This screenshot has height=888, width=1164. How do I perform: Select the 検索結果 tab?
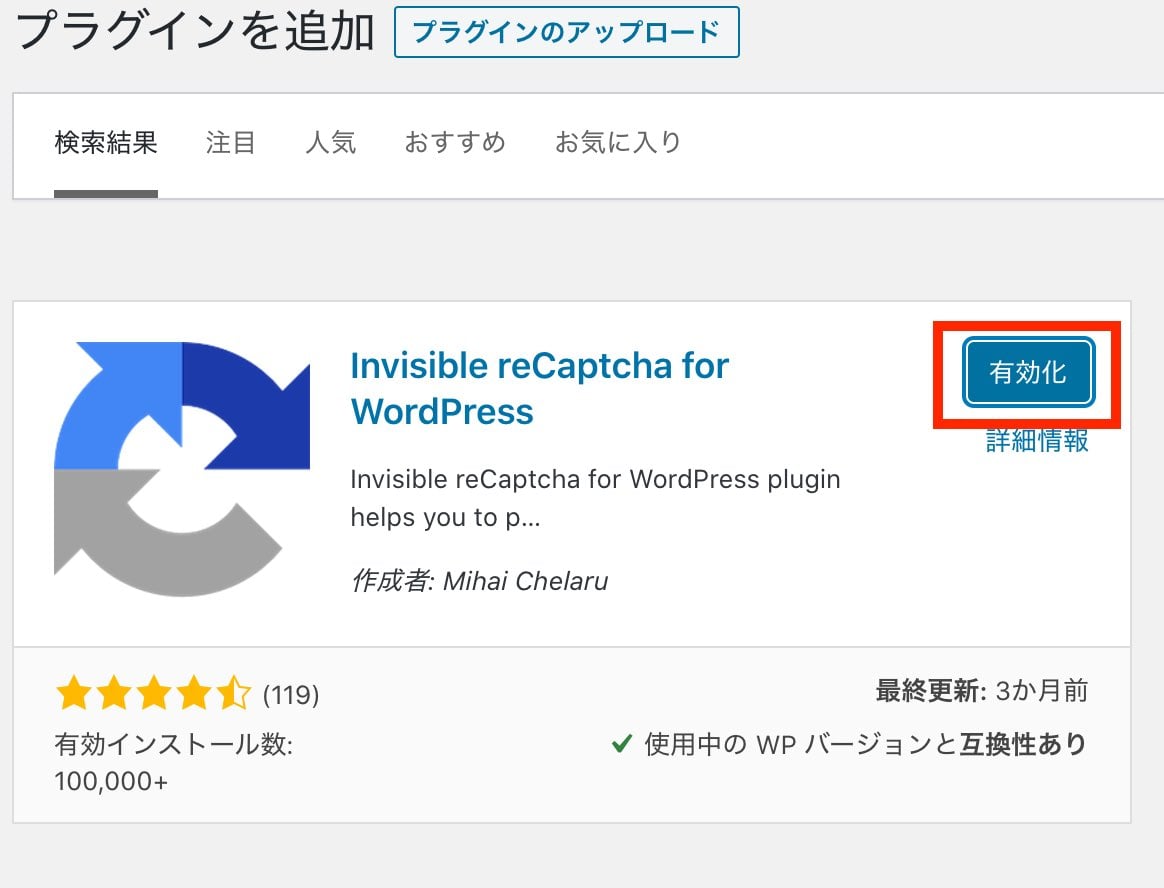(x=106, y=142)
